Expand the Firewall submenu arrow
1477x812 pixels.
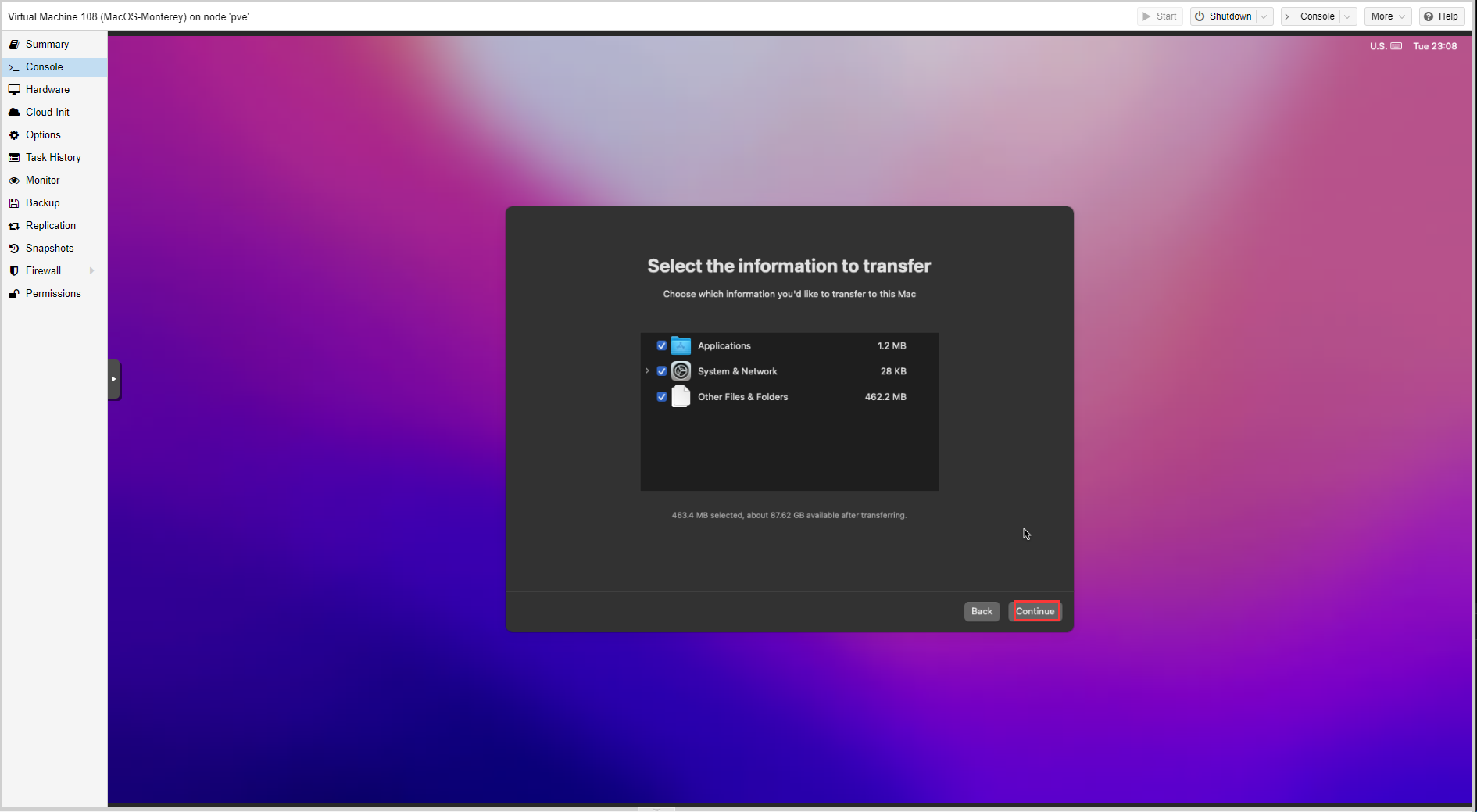92,271
